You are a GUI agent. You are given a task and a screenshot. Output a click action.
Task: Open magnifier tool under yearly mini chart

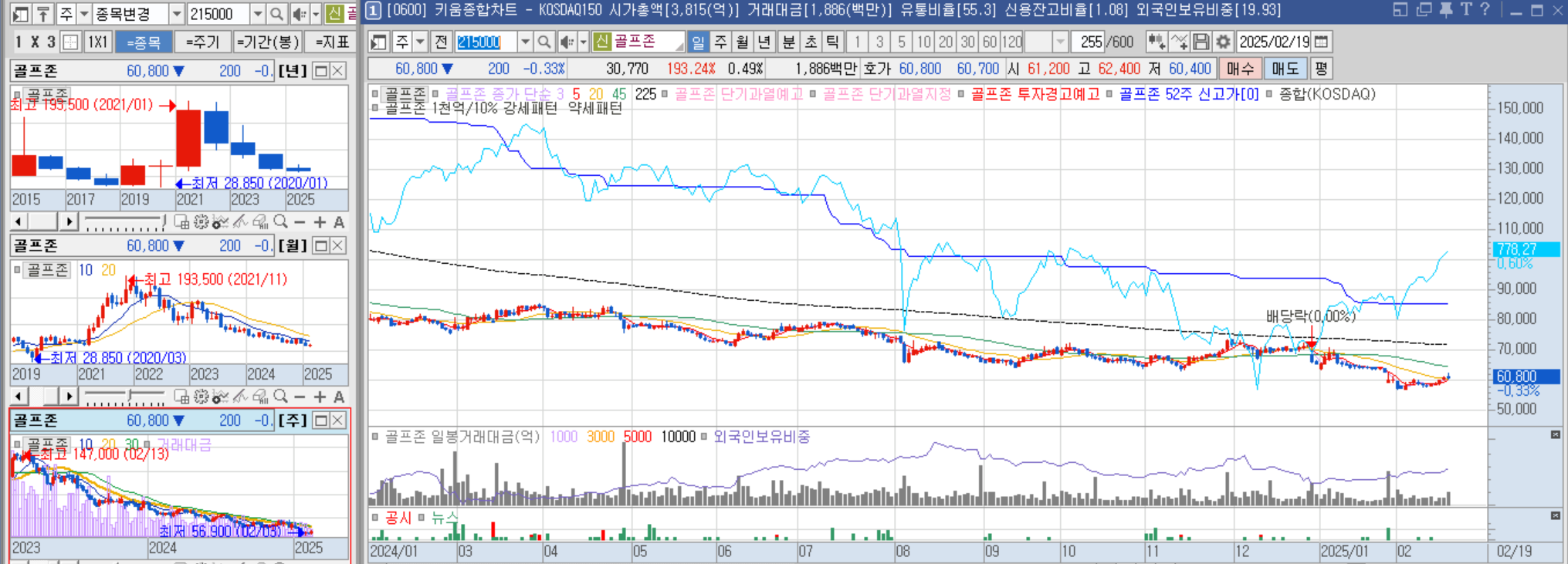pyautogui.click(x=280, y=222)
